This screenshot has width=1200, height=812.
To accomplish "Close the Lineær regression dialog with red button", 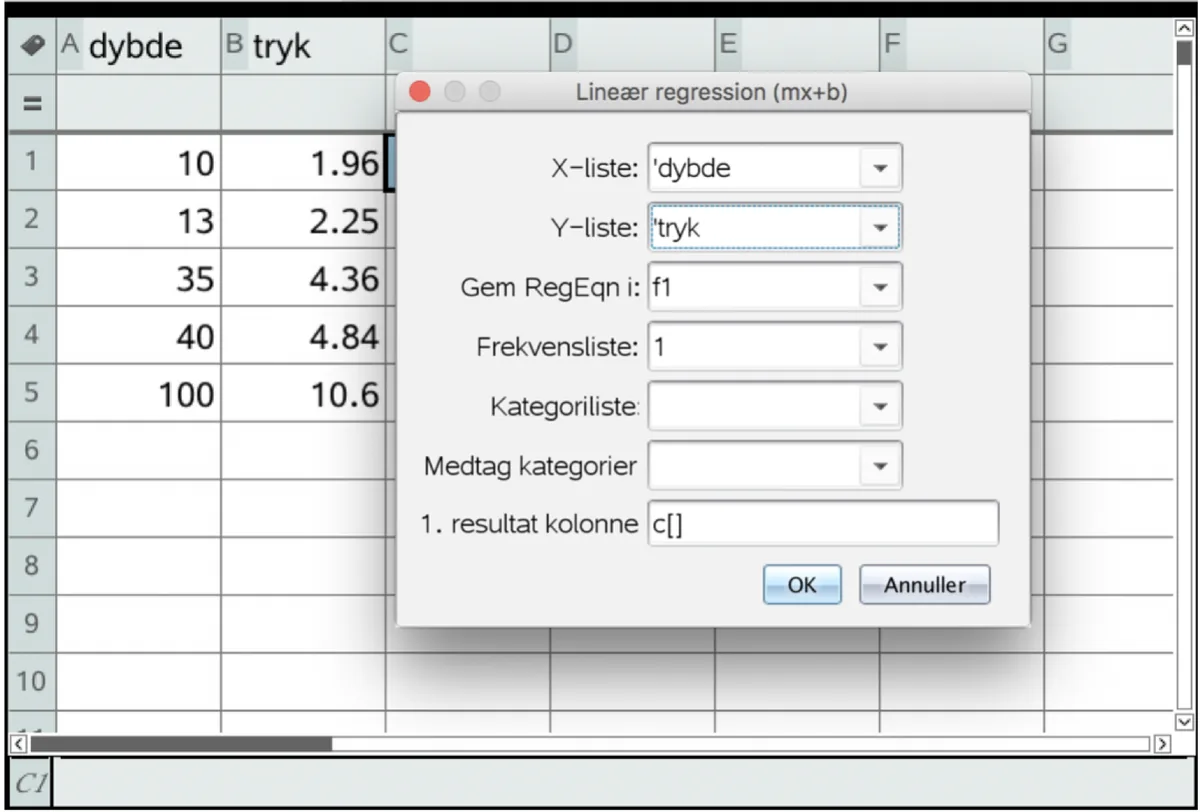I will [421, 92].
